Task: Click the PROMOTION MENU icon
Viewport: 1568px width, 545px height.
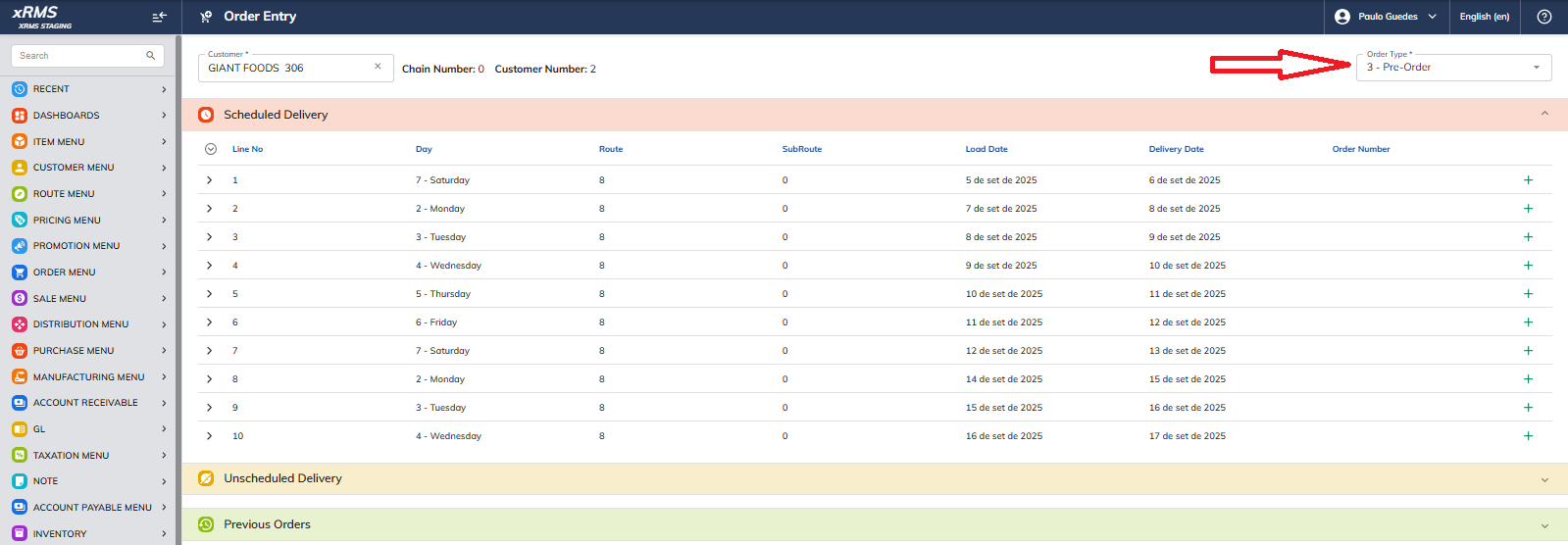Action: pos(20,246)
